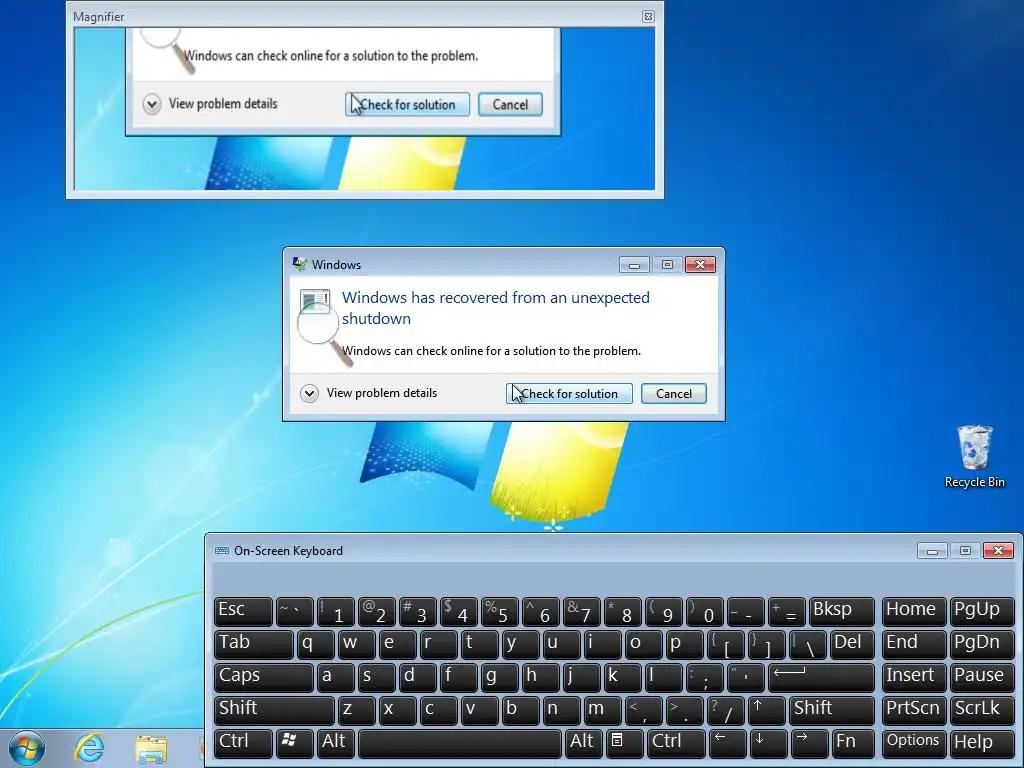This screenshot has width=1024, height=768.
Task: Tap the context menu key on keyboard
Action: [x=625, y=743]
